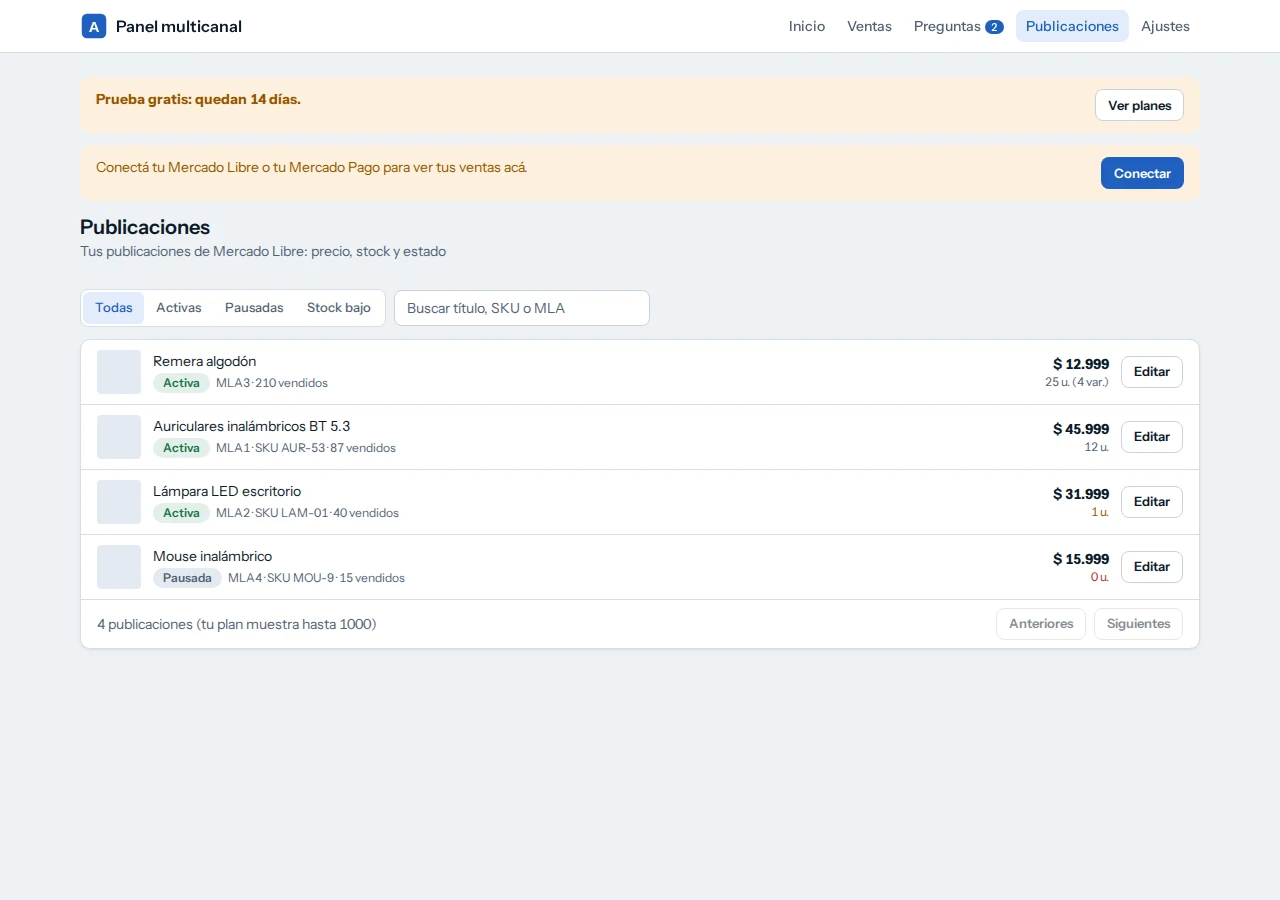Edit the Auriculares inalámbricos BT 5.3 listing
Viewport: 1280px width, 900px height.
1152,437
